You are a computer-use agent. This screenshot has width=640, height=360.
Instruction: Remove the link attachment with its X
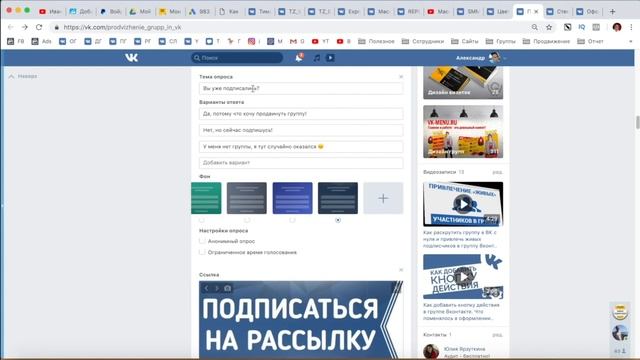(x=401, y=270)
